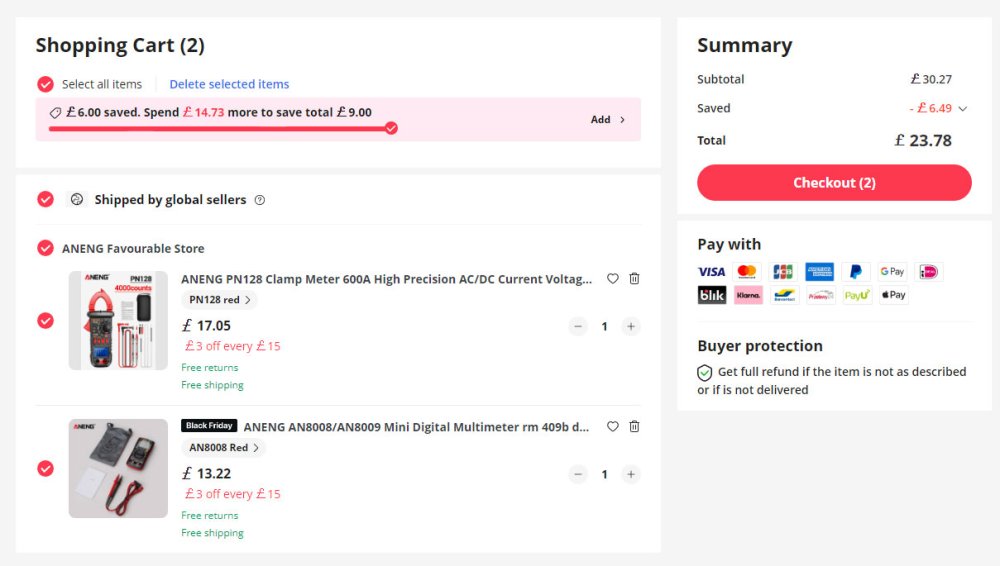Click the Visa payment icon
Screen dimensions: 1000x566
point(711,272)
